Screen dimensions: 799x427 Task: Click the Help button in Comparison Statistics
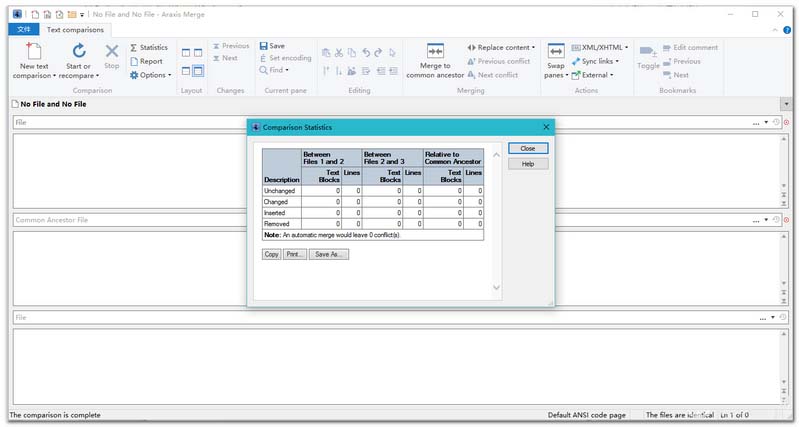[528, 164]
